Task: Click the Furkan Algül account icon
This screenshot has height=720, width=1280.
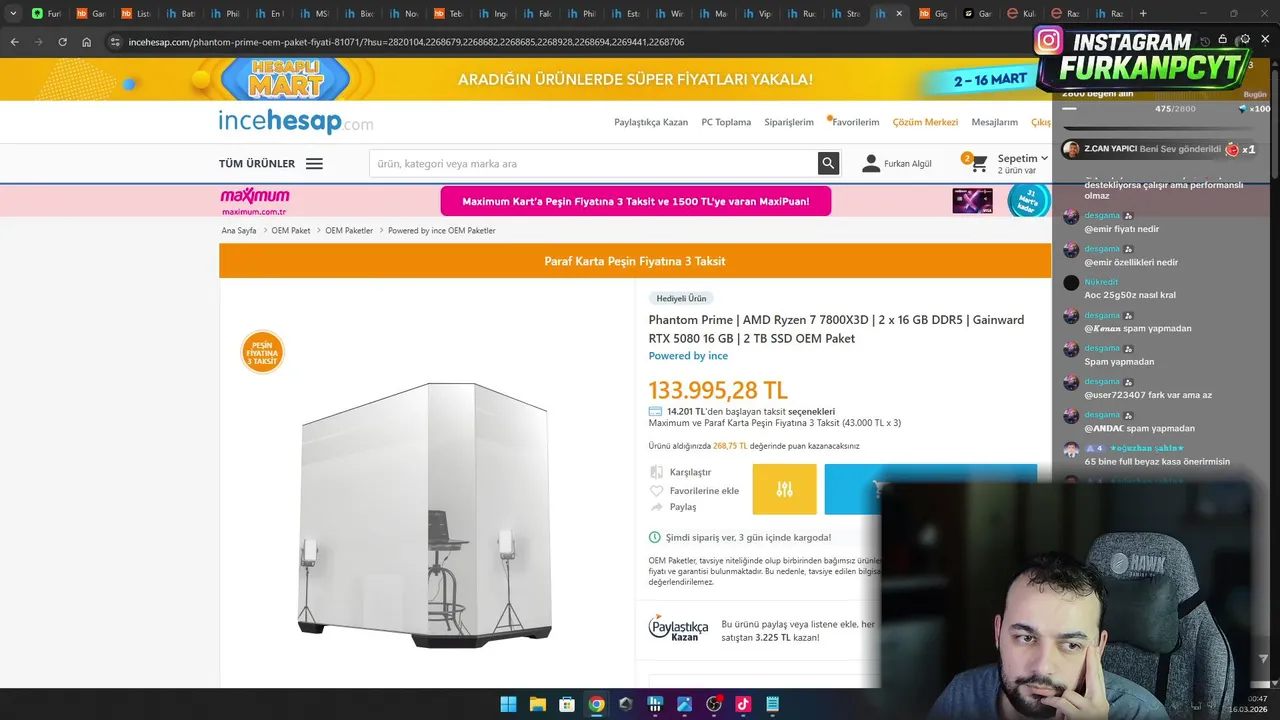Action: [x=871, y=163]
